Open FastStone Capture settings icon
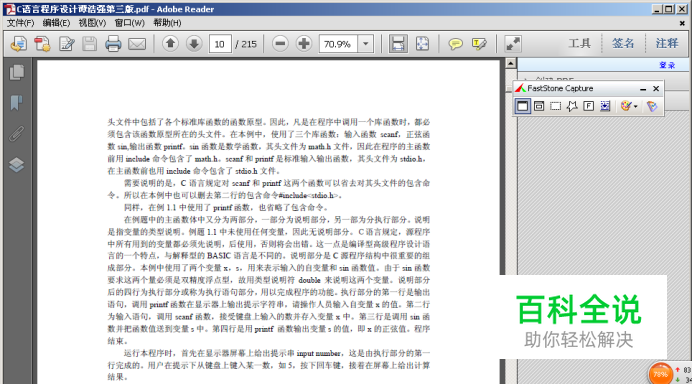 point(652,106)
